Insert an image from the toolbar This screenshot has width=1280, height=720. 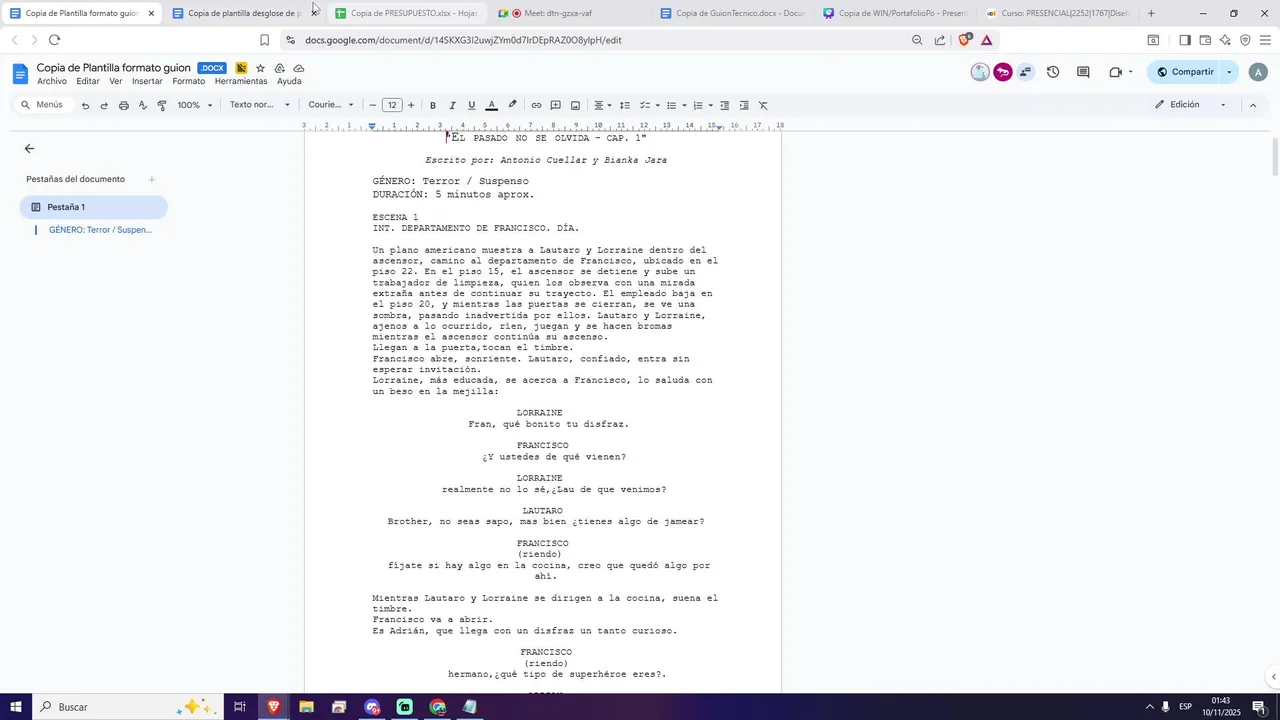point(575,105)
